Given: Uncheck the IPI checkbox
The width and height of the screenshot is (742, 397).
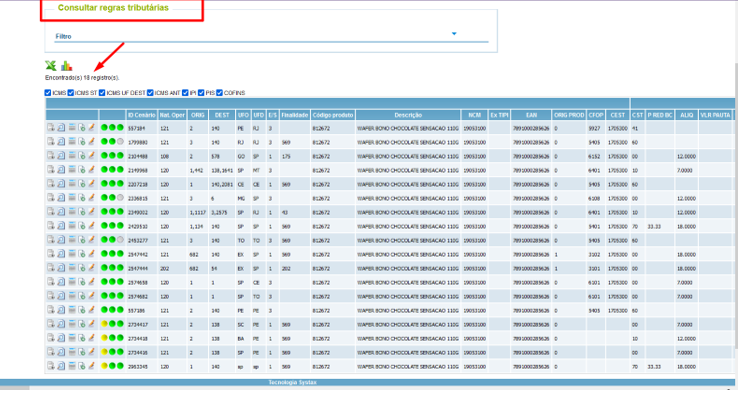Looking at the screenshot, I should click(185, 93).
